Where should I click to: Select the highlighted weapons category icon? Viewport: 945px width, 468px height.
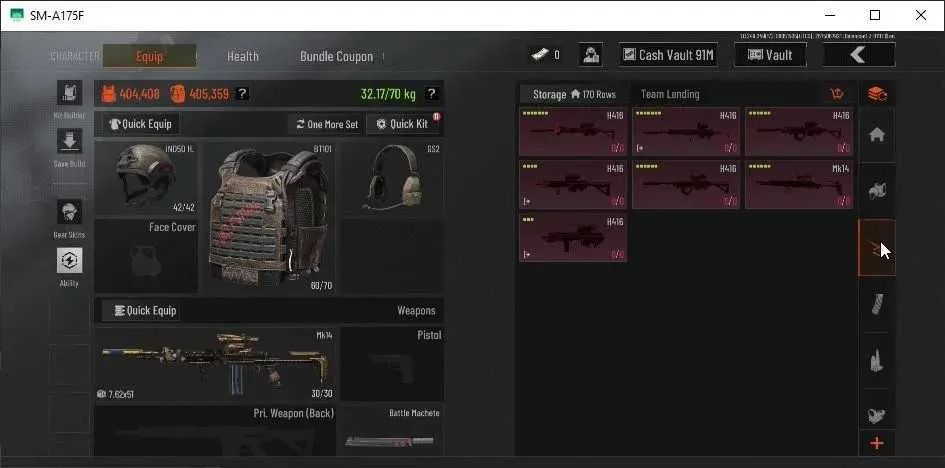[877, 248]
